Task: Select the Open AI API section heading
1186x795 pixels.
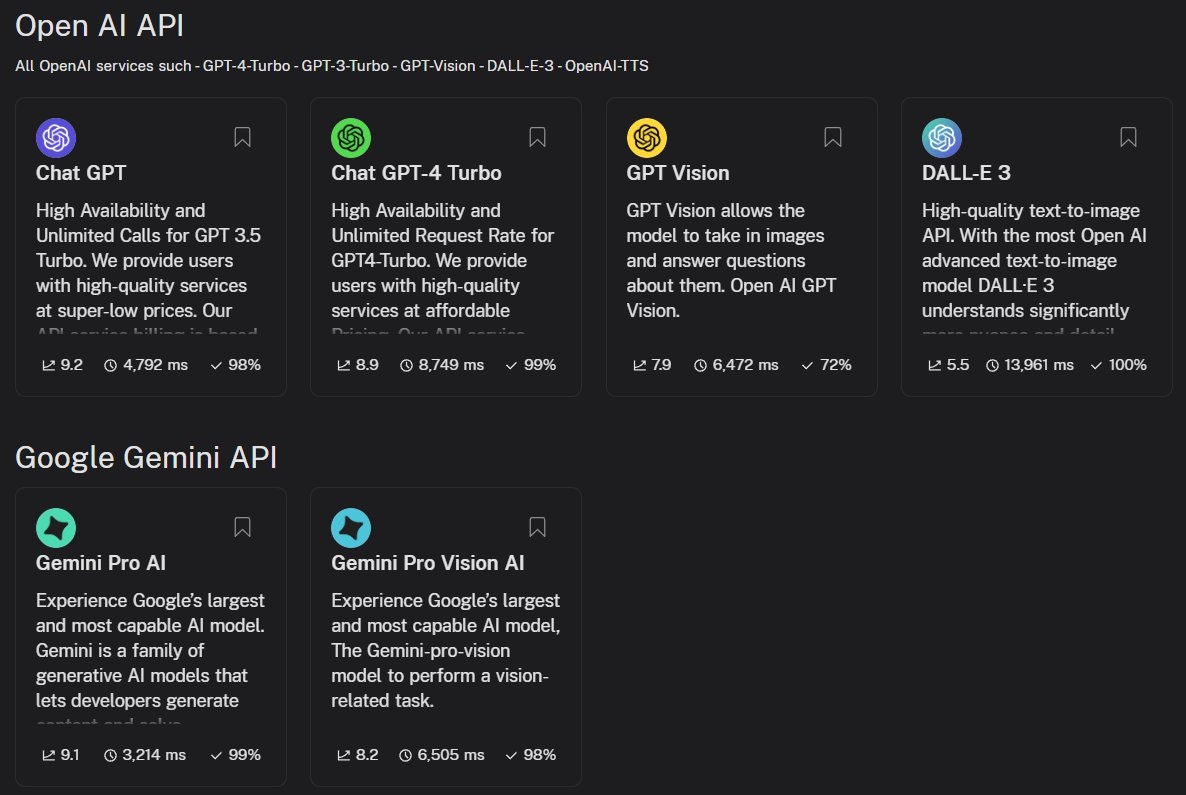Action: (99, 26)
